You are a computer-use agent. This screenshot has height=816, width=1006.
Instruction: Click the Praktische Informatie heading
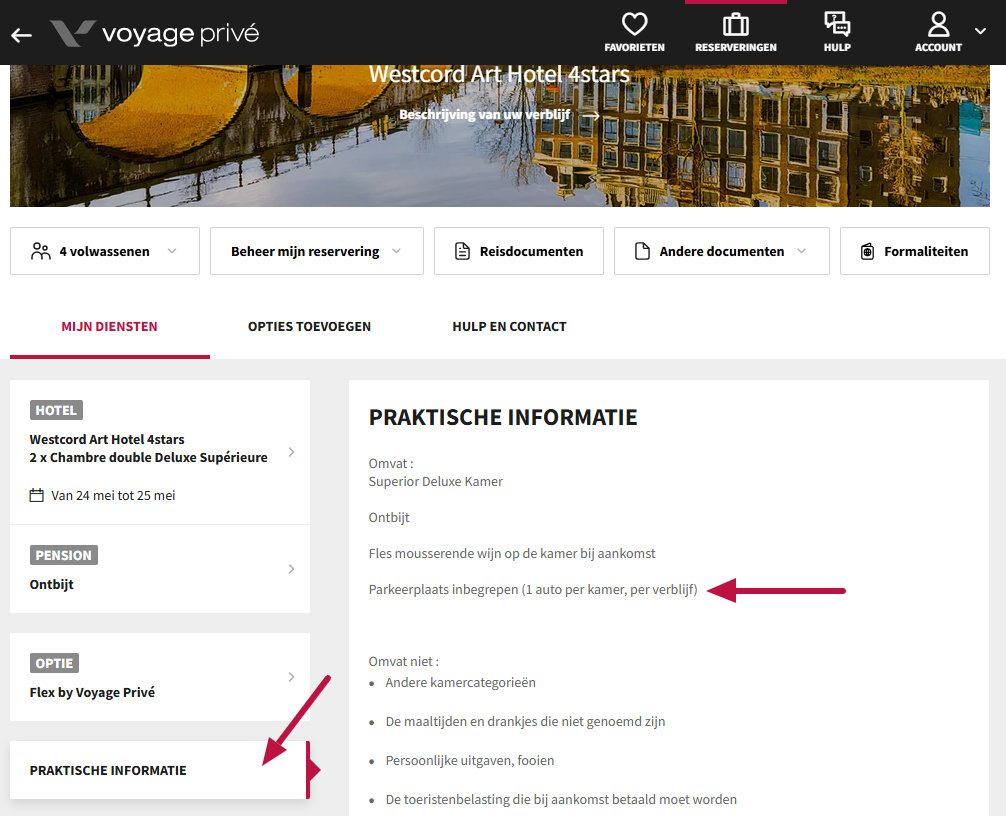(x=503, y=418)
